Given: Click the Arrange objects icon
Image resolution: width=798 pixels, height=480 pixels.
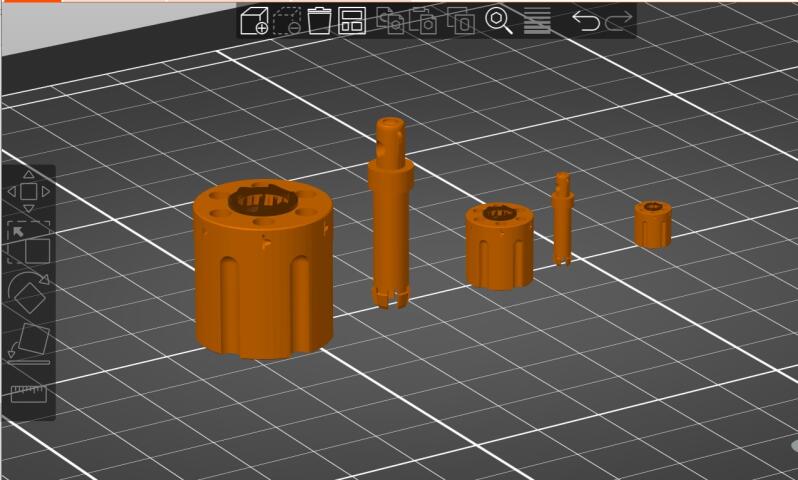Looking at the screenshot, I should (351, 21).
